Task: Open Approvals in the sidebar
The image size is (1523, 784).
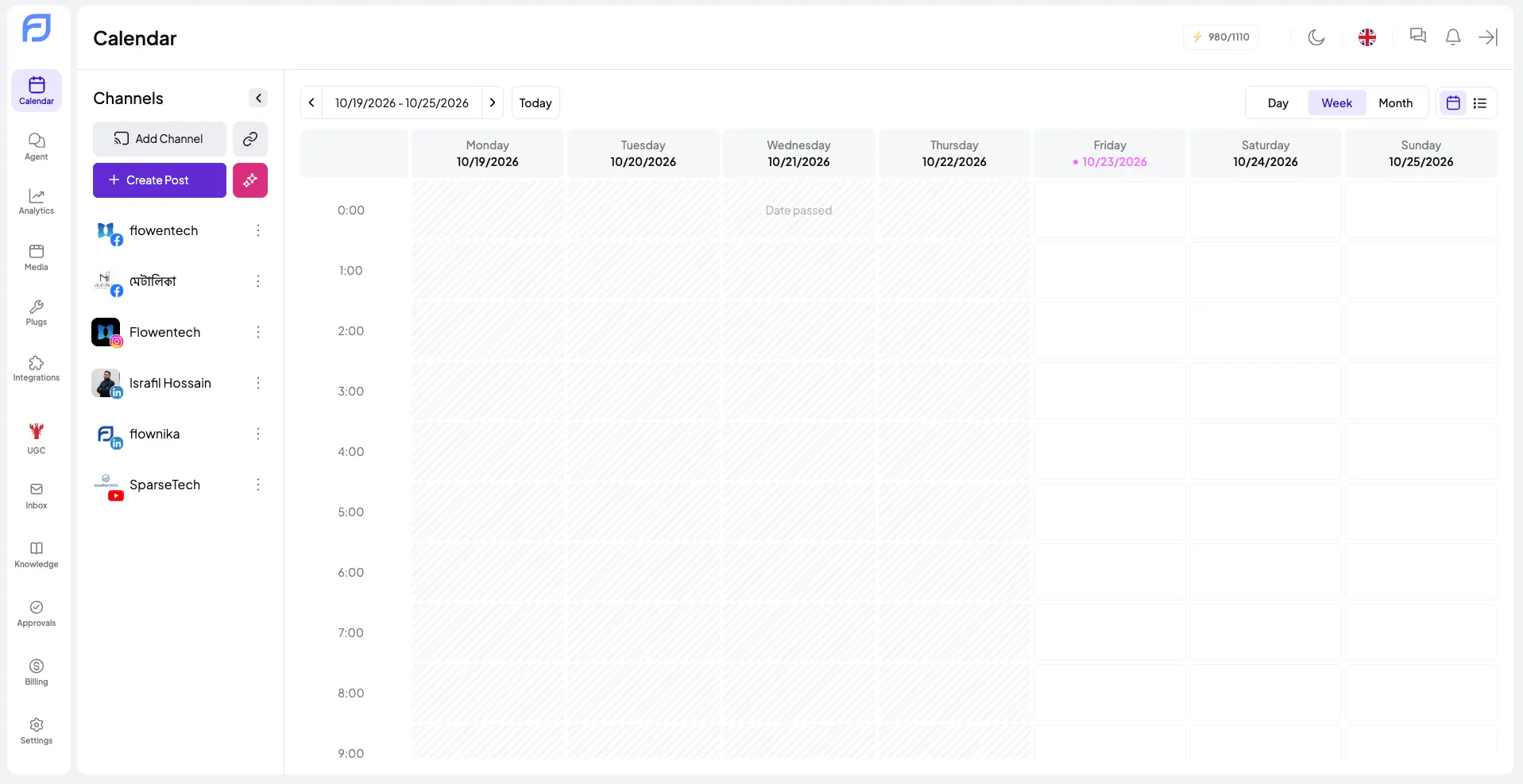Action: pyautogui.click(x=37, y=613)
